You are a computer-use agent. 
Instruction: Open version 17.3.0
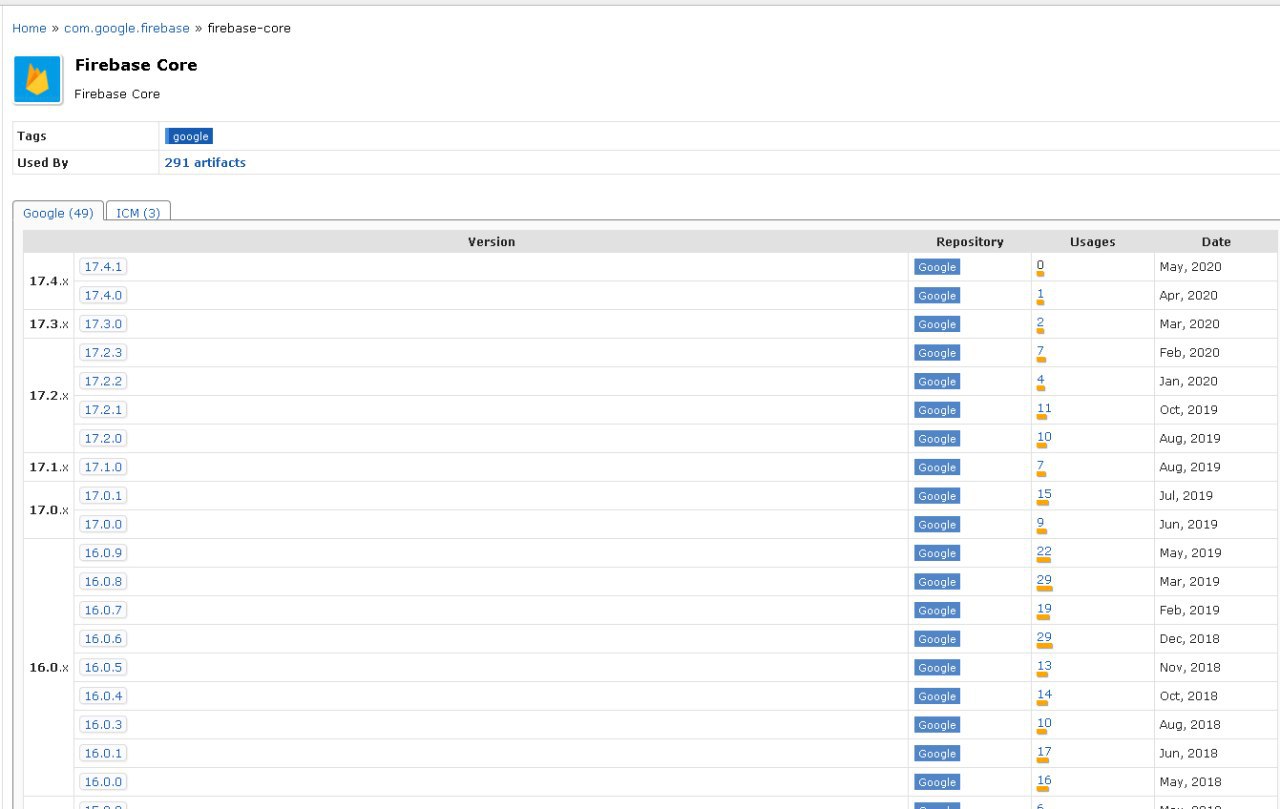coord(103,324)
